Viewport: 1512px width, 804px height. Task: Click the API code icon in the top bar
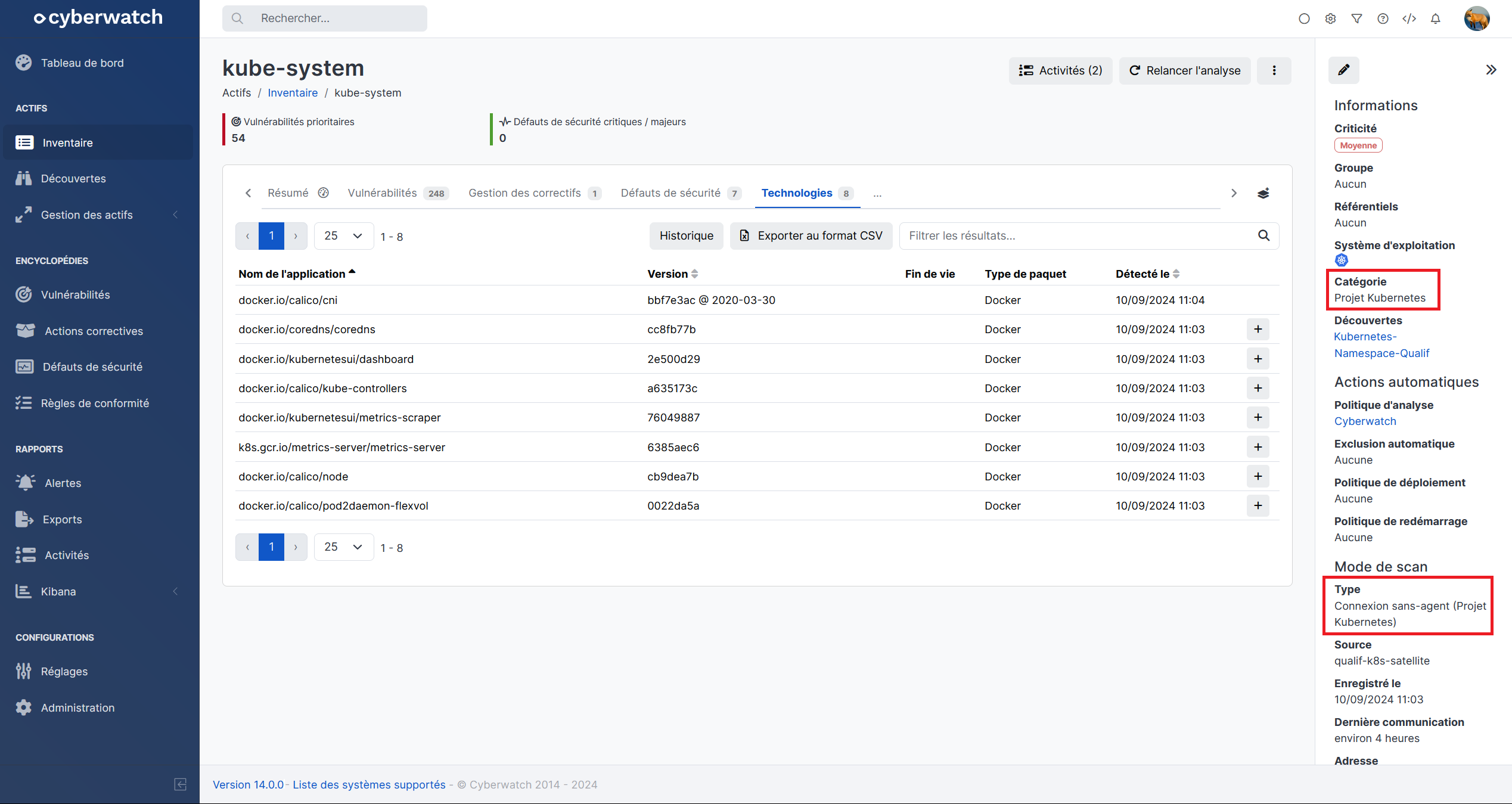click(x=1409, y=18)
